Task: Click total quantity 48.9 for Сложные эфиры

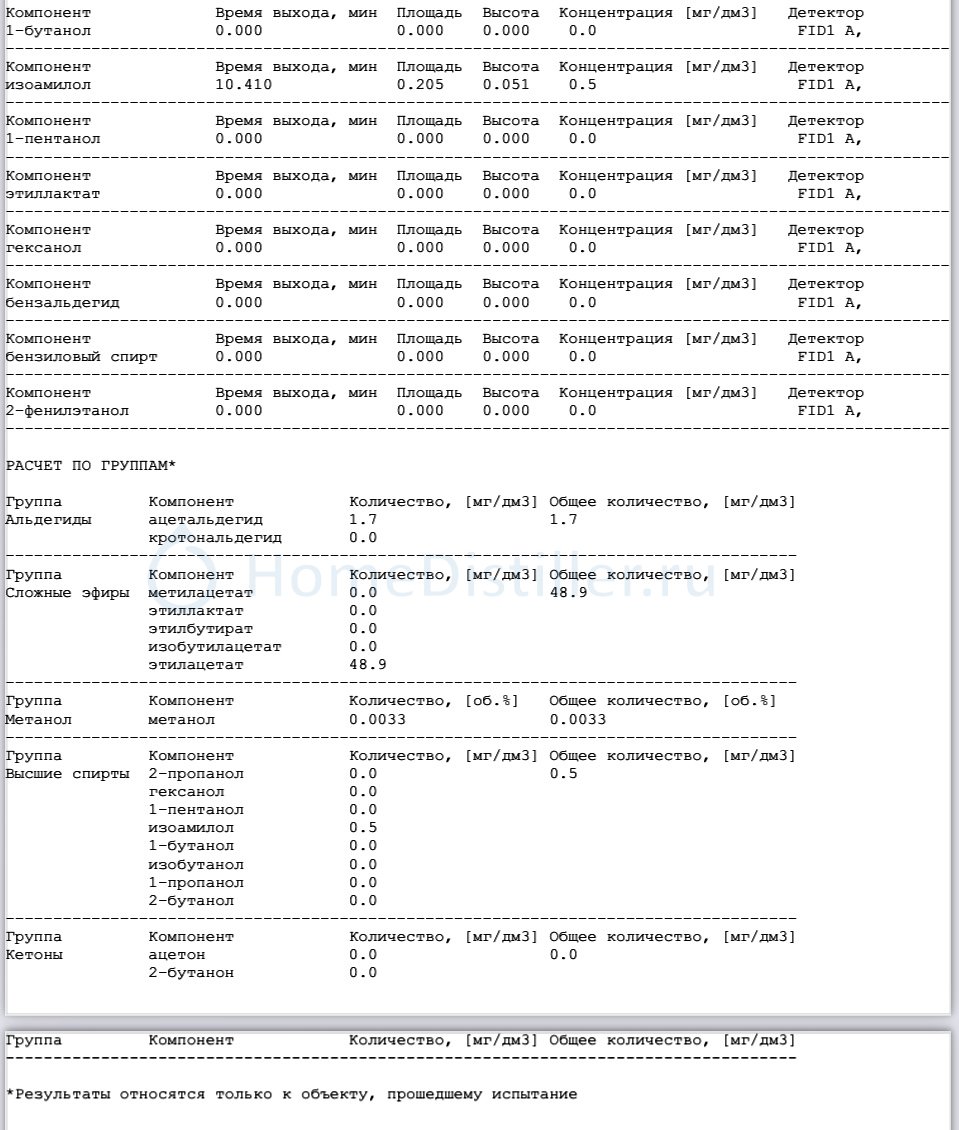Action: 568,593
